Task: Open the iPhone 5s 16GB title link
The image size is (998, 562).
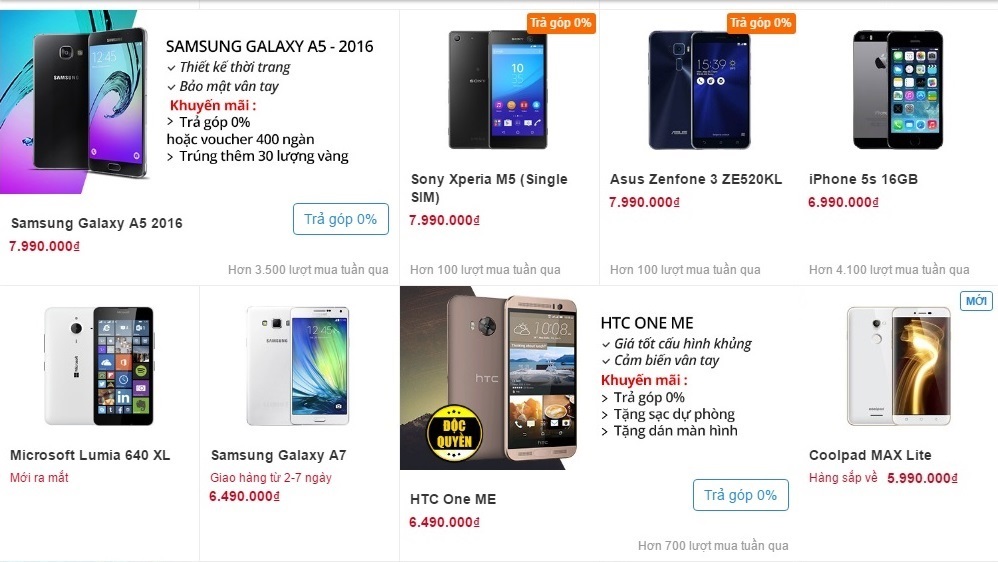Action: click(x=863, y=179)
